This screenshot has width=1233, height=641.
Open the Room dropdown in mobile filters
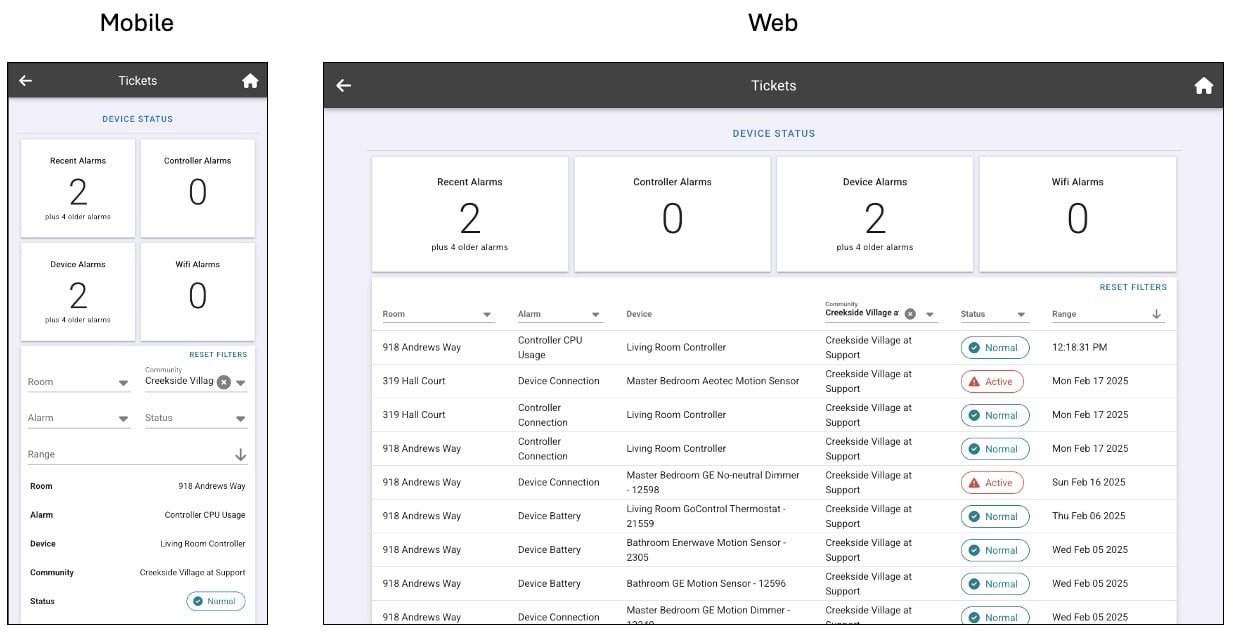[x=124, y=383]
